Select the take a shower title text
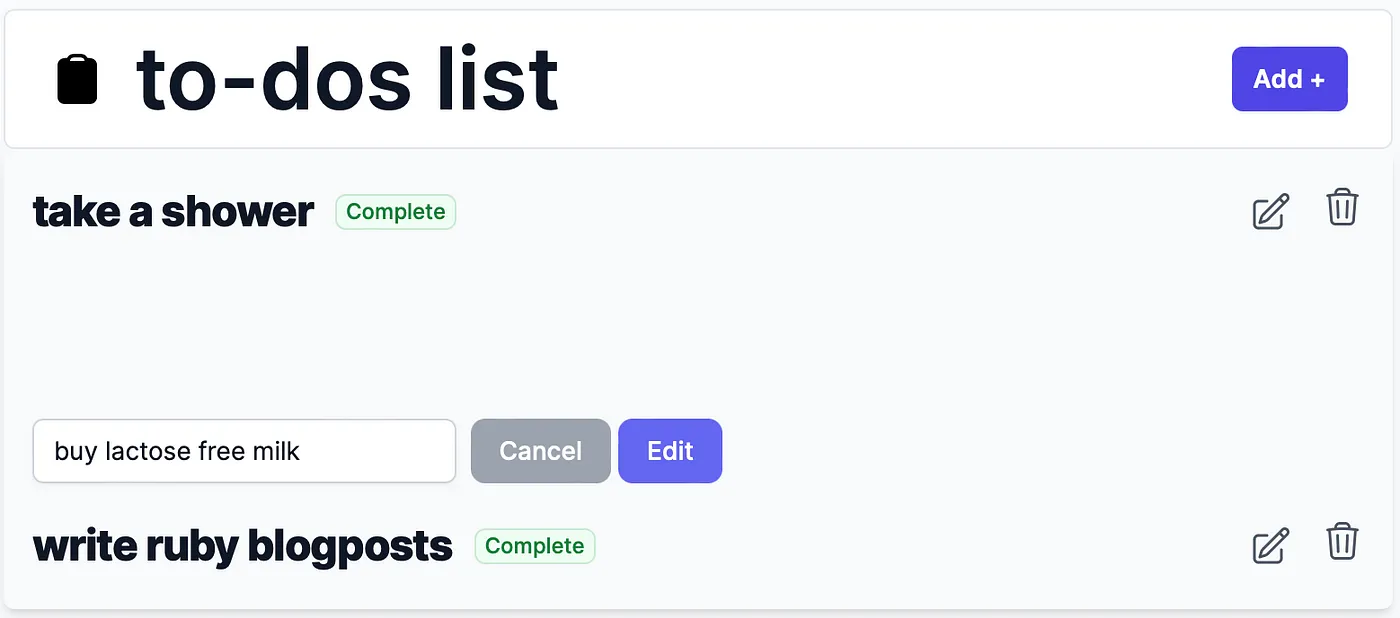Viewport: 1400px width, 618px height. pyautogui.click(x=173, y=212)
